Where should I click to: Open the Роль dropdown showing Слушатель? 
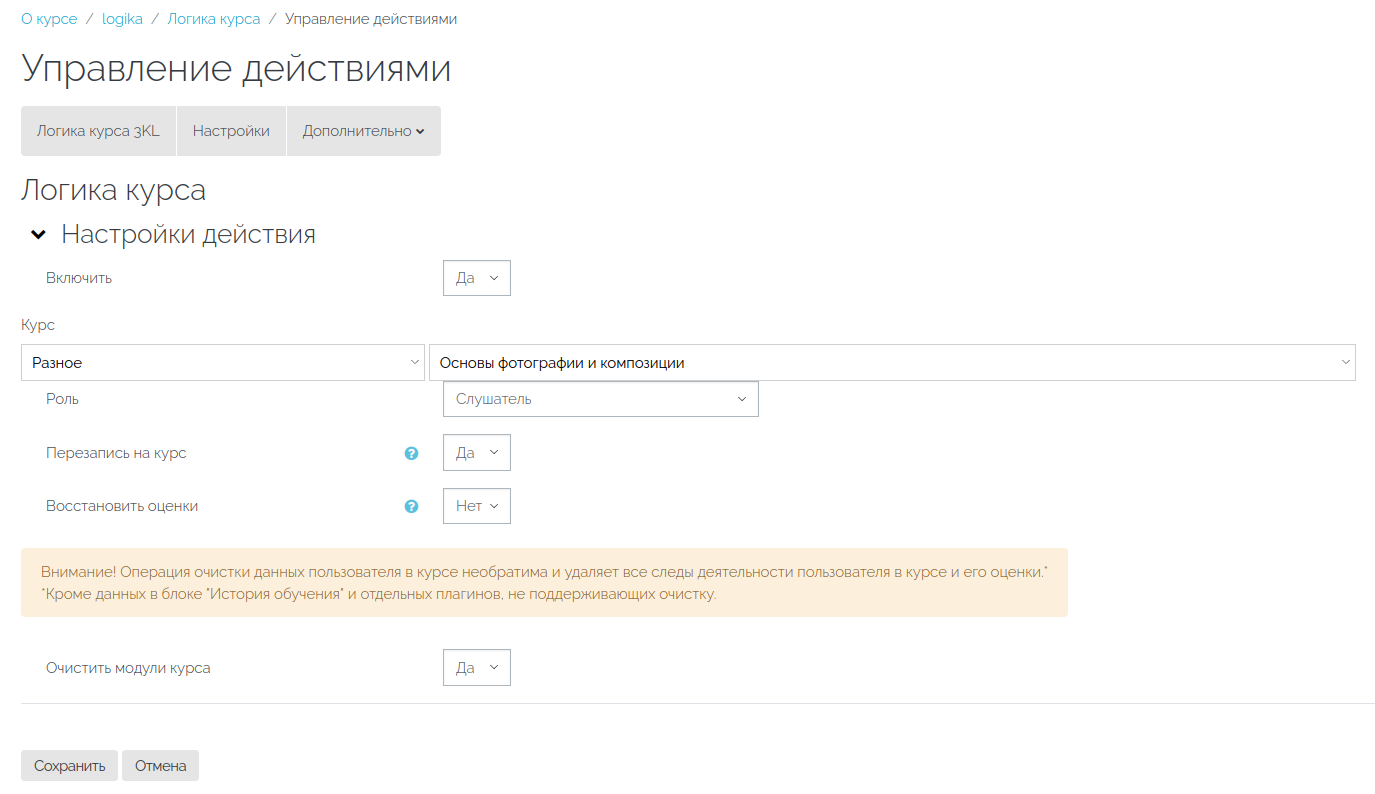tap(600, 399)
